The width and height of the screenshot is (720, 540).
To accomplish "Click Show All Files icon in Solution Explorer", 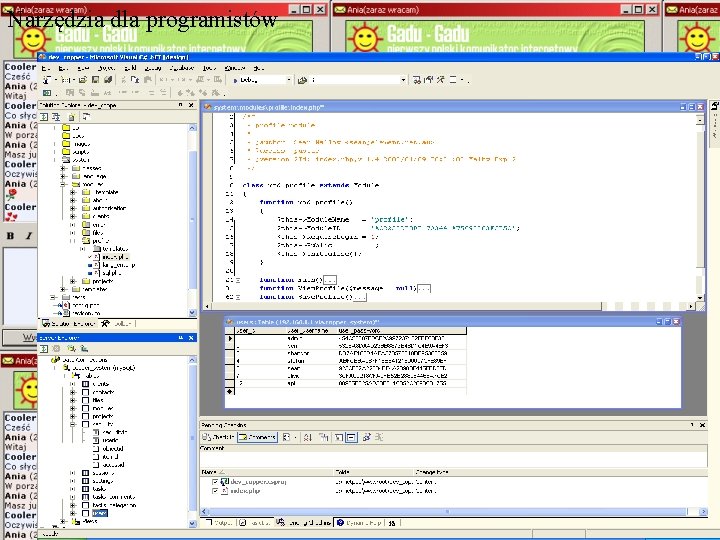I will [x=72, y=117].
